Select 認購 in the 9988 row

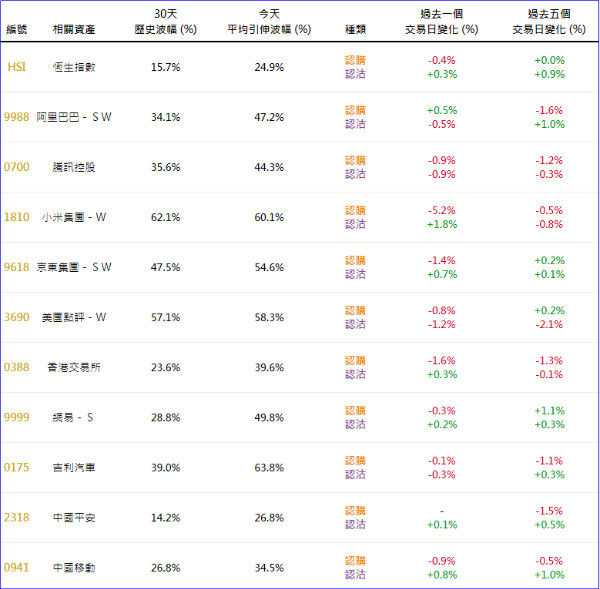click(x=355, y=110)
